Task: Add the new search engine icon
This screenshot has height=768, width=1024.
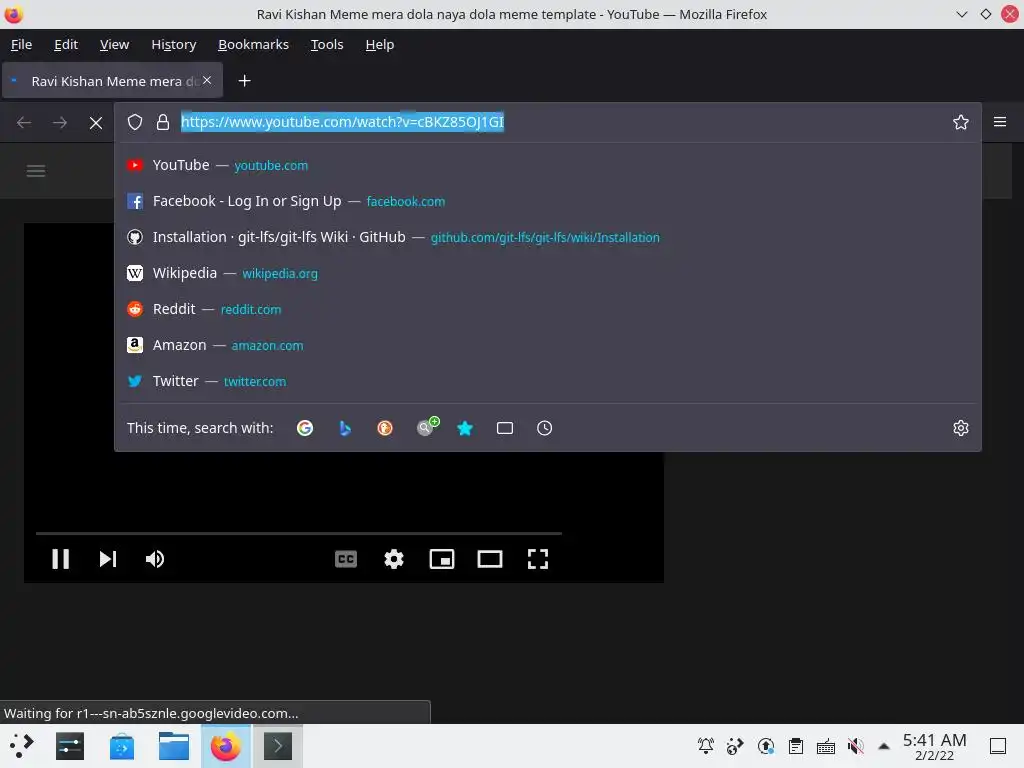Action: pos(427,426)
